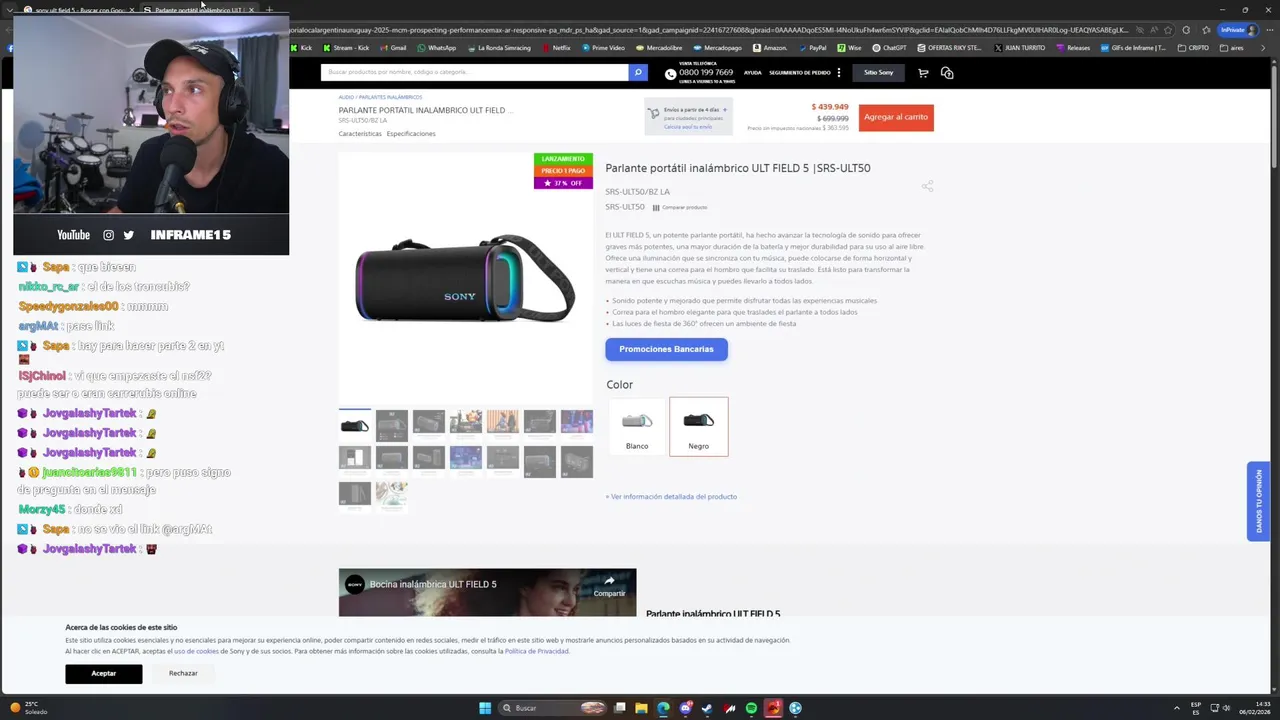
Task: Switch to the Parlante portátil browser tab
Action: pyautogui.click(x=198, y=9)
